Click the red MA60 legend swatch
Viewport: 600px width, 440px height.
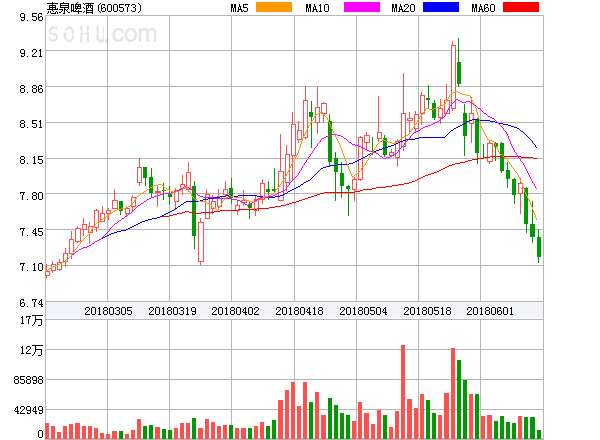[521, 7]
